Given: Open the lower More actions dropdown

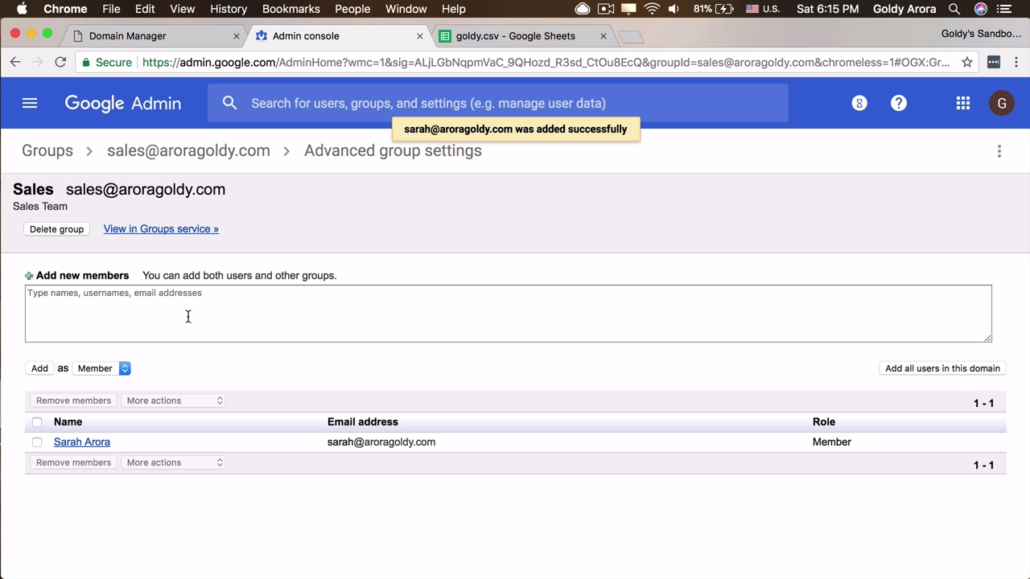Looking at the screenshot, I should [174, 463].
